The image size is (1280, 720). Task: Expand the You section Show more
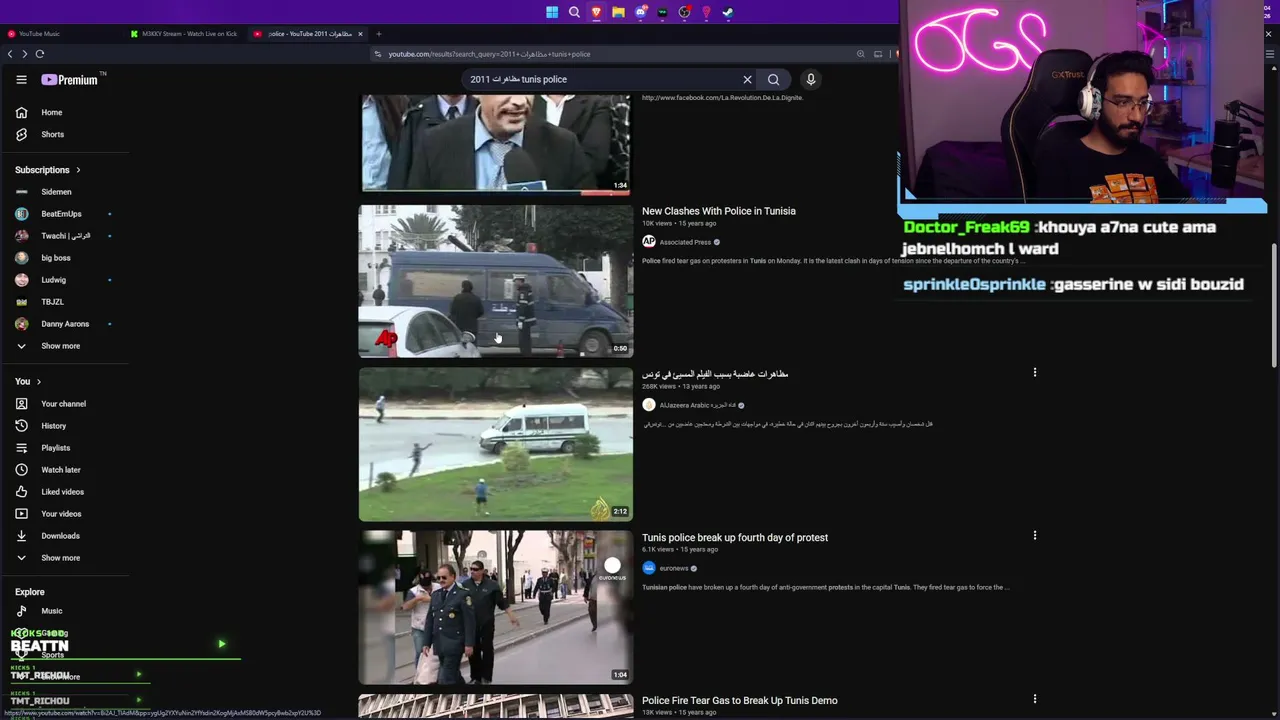[60, 558]
